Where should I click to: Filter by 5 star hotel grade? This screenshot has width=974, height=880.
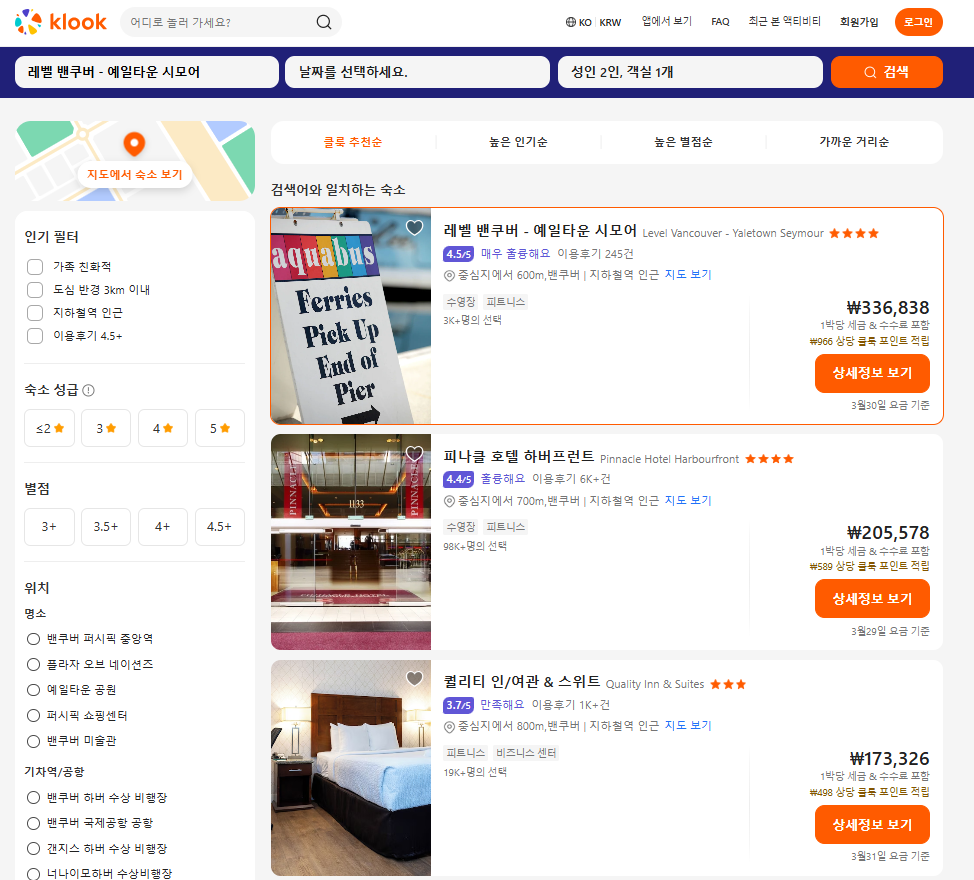click(x=220, y=428)
